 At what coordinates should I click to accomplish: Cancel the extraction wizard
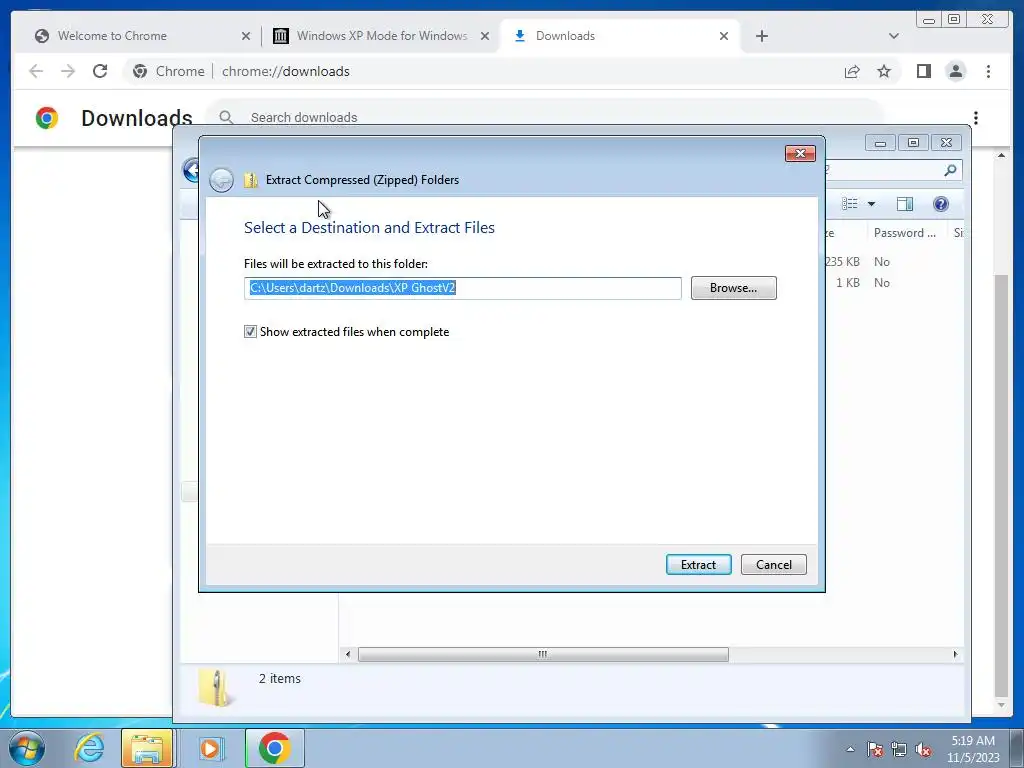pos(773,564)
